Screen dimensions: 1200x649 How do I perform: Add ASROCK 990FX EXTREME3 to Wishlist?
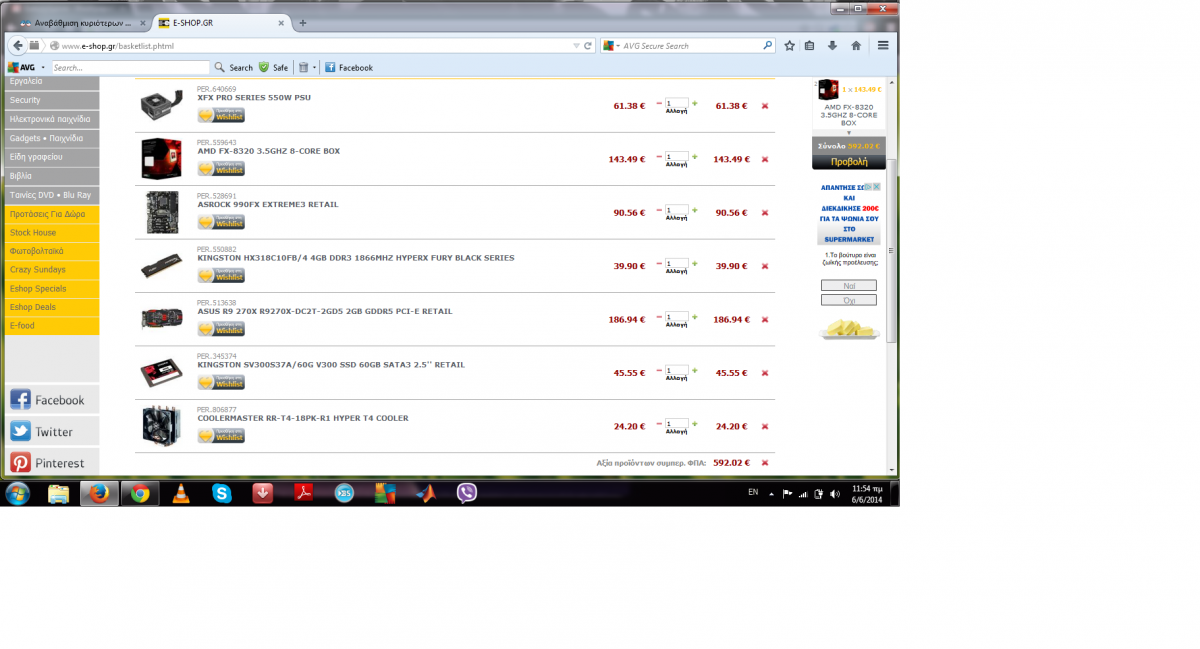221,222
